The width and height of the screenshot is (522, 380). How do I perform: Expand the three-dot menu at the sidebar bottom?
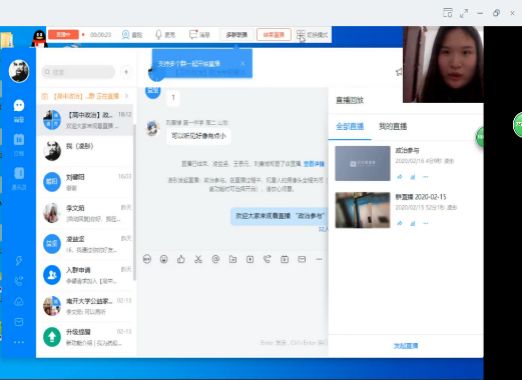tap(19, 342)
